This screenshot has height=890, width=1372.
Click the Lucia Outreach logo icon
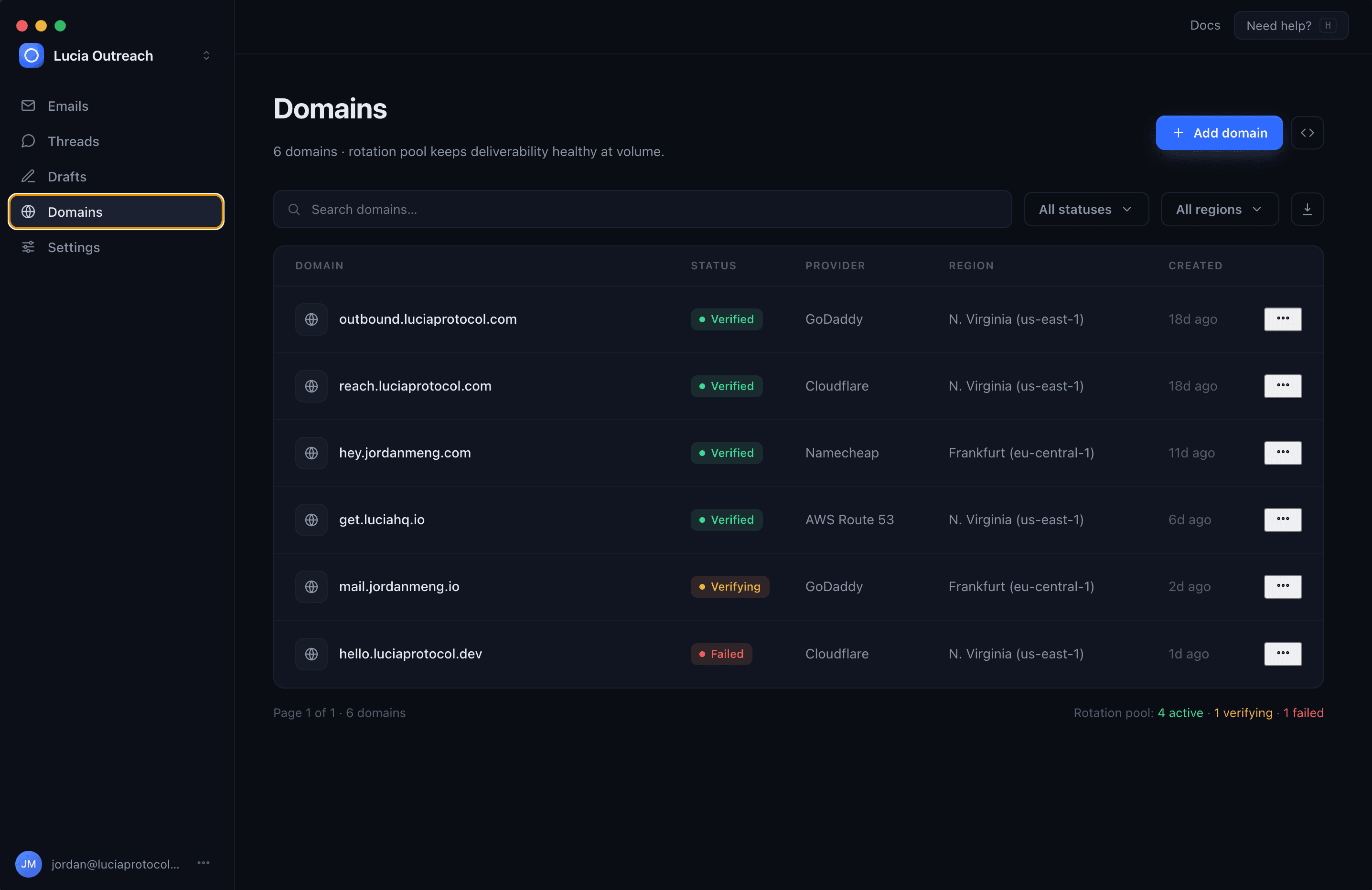(x=31, y=55)
